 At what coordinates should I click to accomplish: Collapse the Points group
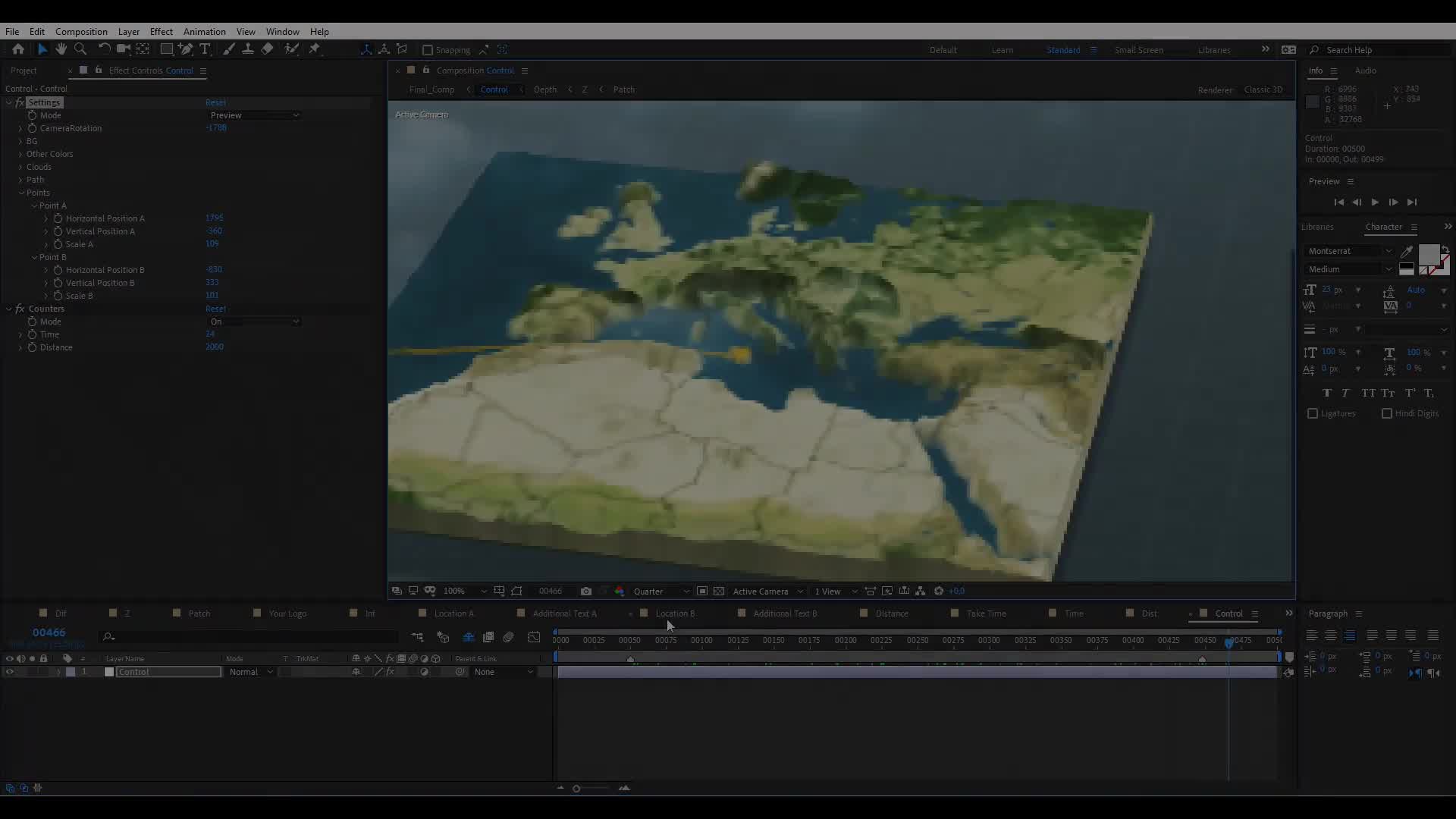coord(20,193)
